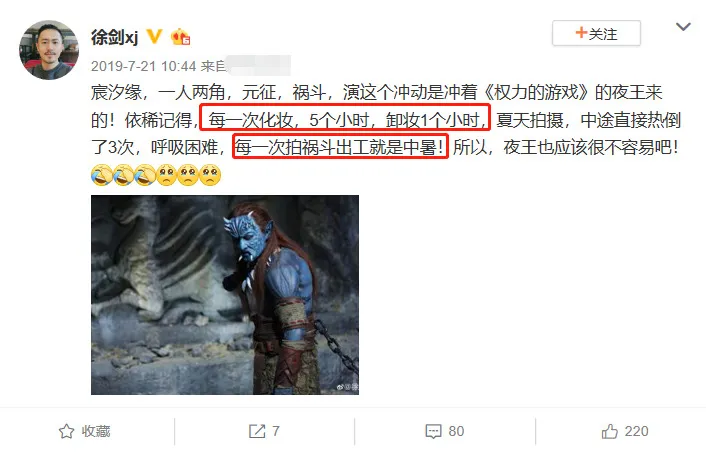Click the last sad face emoji
706x454 pixels.
click(x=210, y=175)
